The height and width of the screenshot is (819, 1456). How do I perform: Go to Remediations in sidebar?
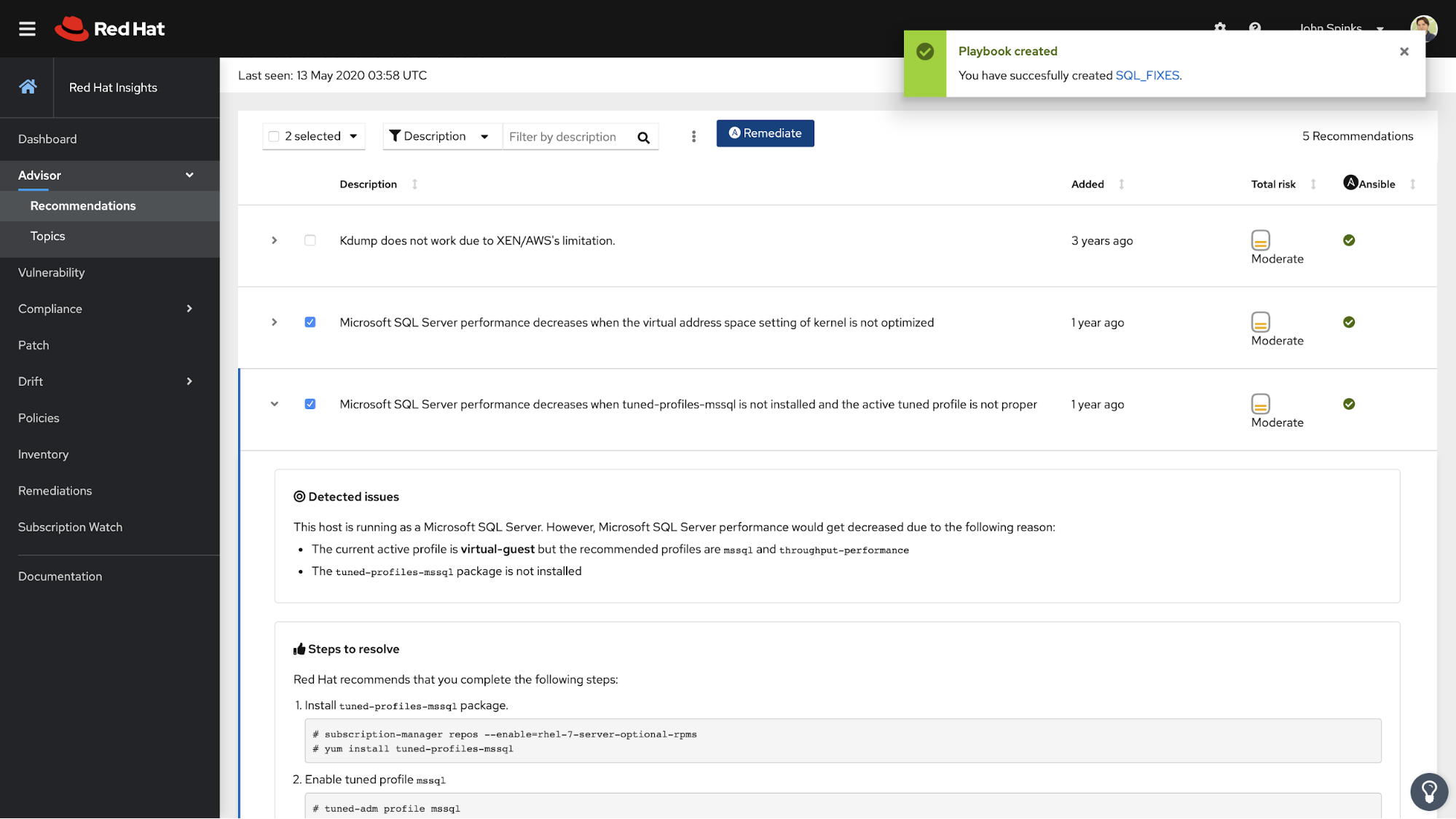55,491
